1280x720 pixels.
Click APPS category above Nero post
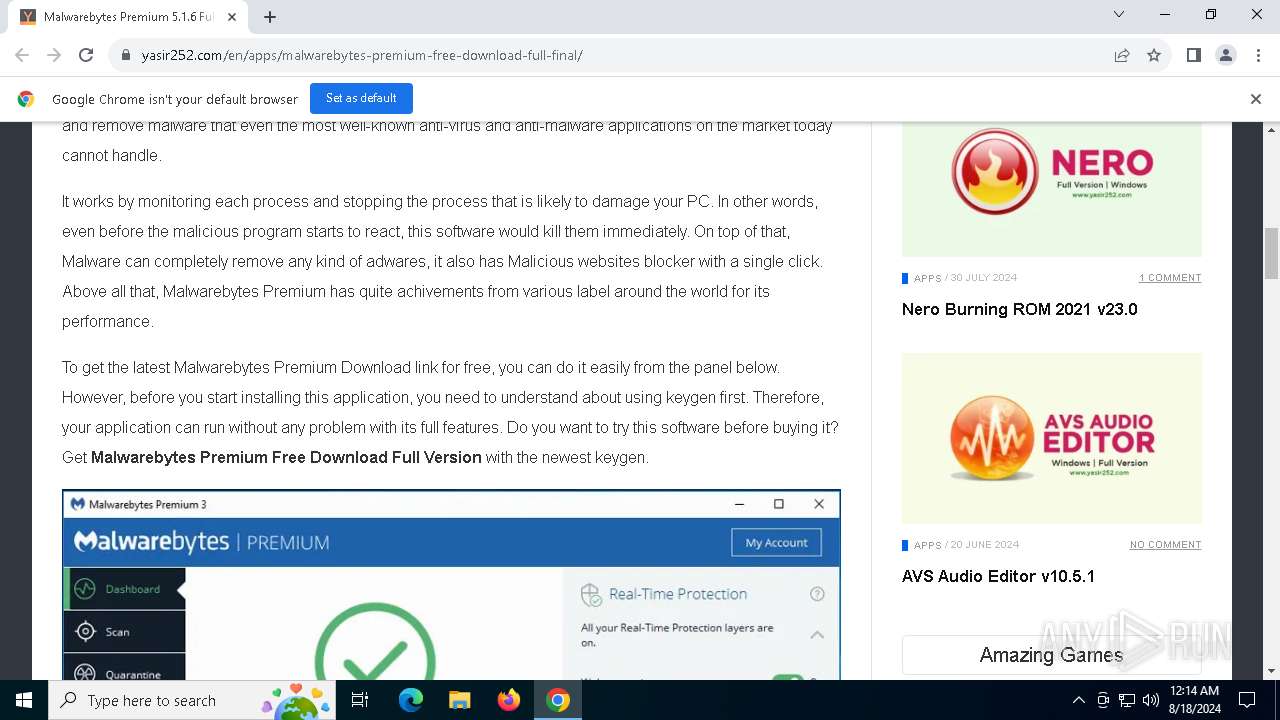click(x=927, y=278)
